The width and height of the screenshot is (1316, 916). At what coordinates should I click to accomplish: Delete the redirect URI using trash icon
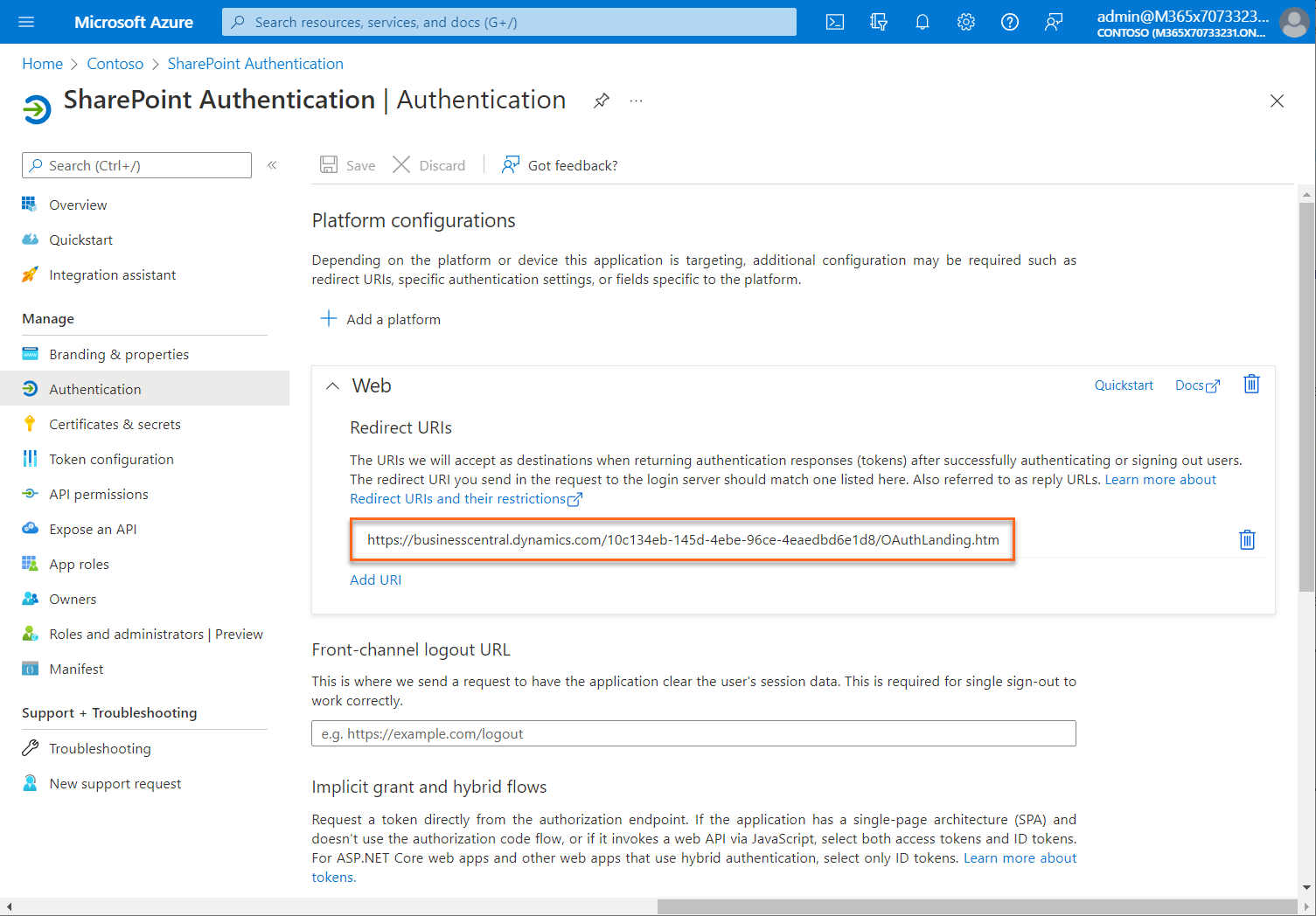[1247, 539]
